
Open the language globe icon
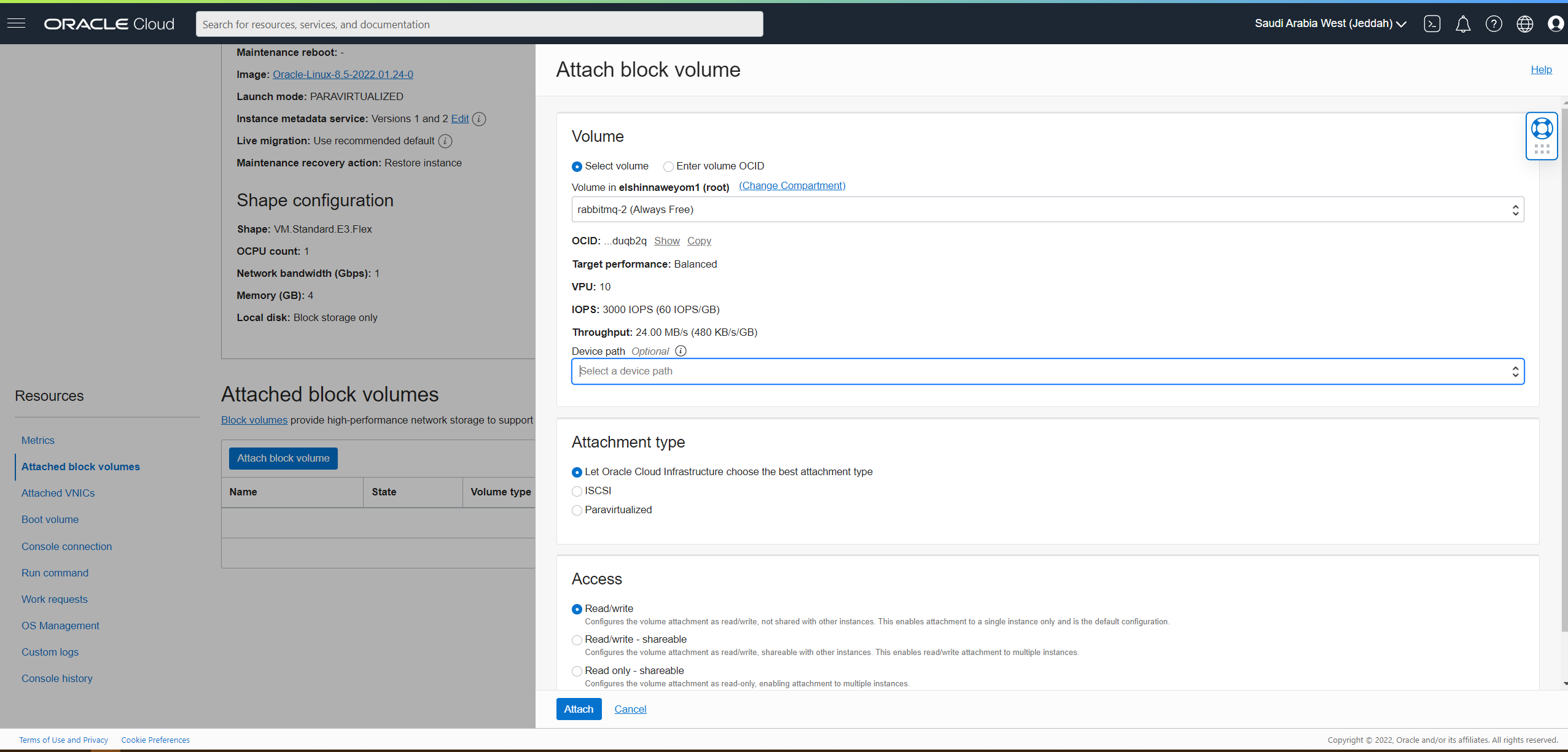(x=1525, y=24)
